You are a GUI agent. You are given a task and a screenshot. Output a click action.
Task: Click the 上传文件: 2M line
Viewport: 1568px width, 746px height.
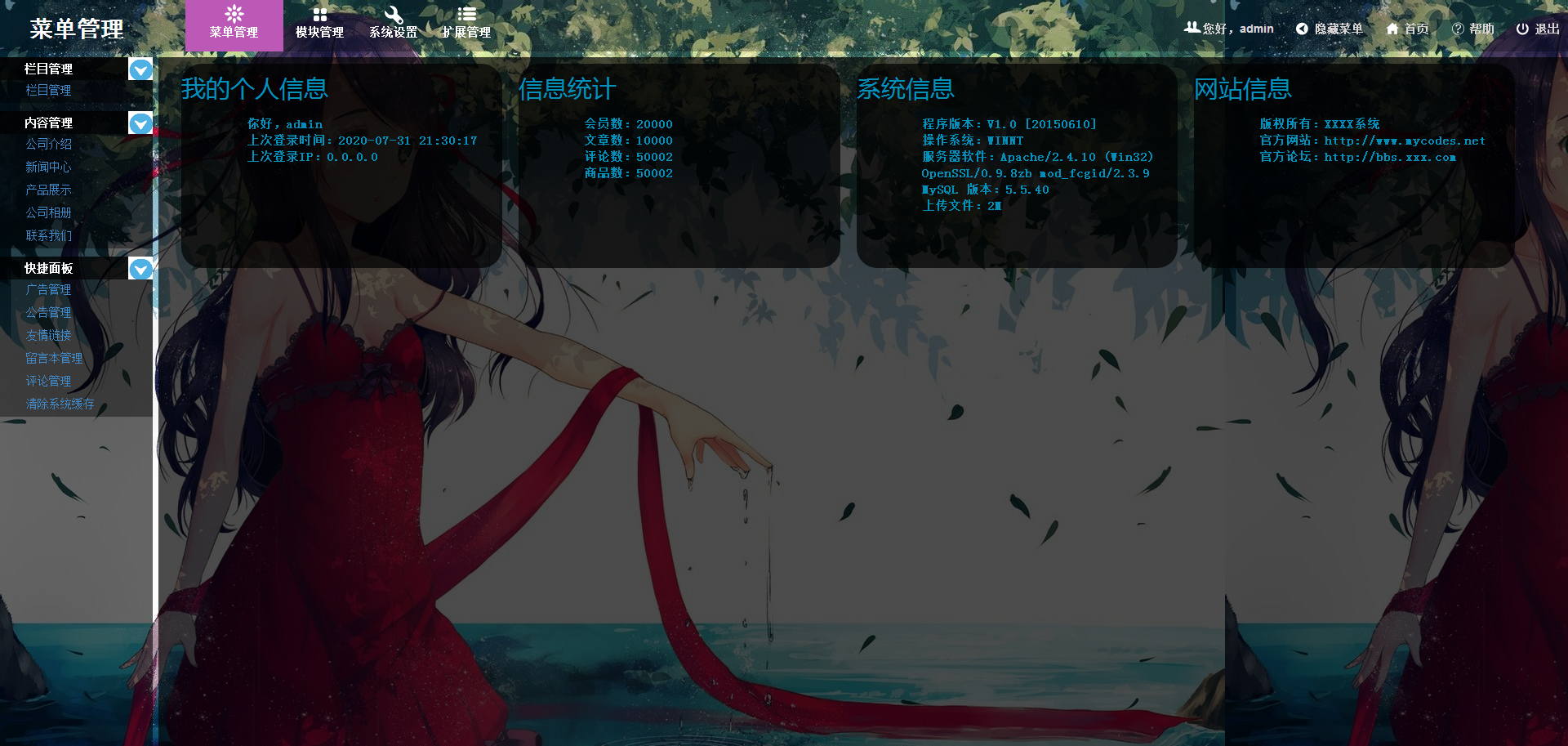[x=962, y=206]
